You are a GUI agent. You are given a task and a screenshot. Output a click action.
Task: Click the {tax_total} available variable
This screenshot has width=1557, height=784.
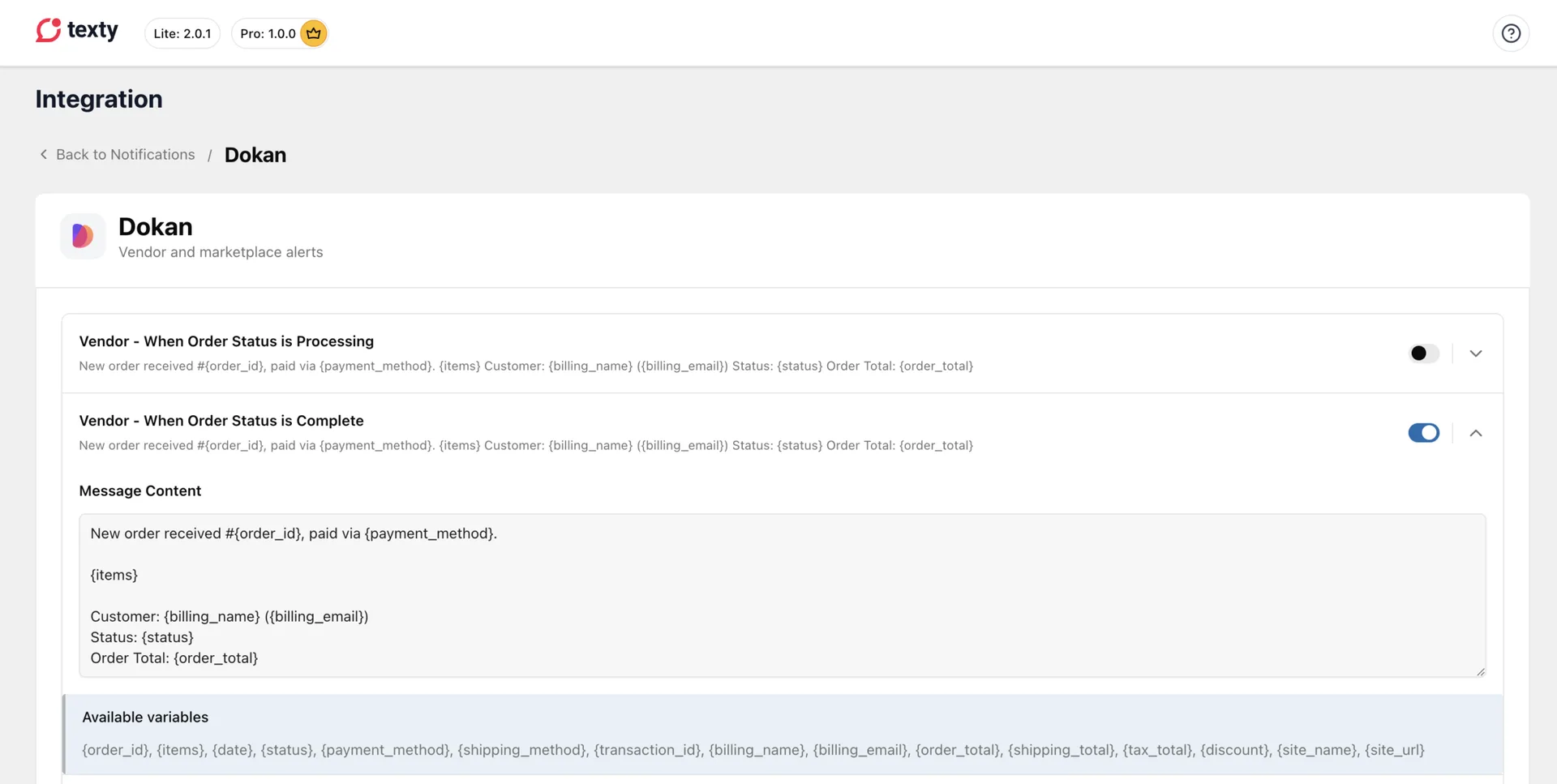(1157, 750)
